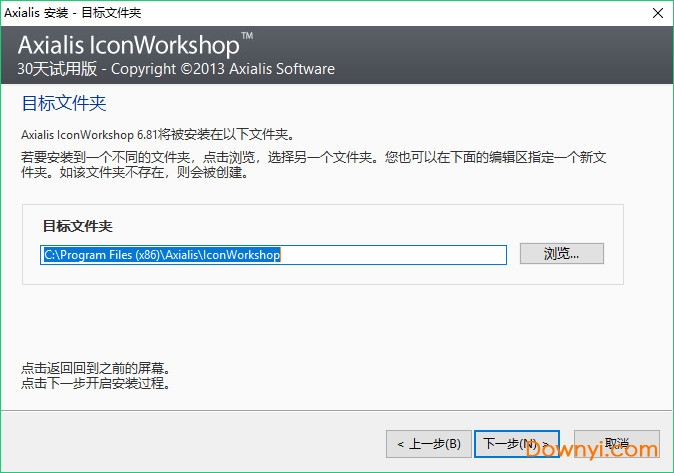Click the TM trademark symbol in header
This screenshot has height=473, width=674.
pyautogui.click(x=248, y=37)
